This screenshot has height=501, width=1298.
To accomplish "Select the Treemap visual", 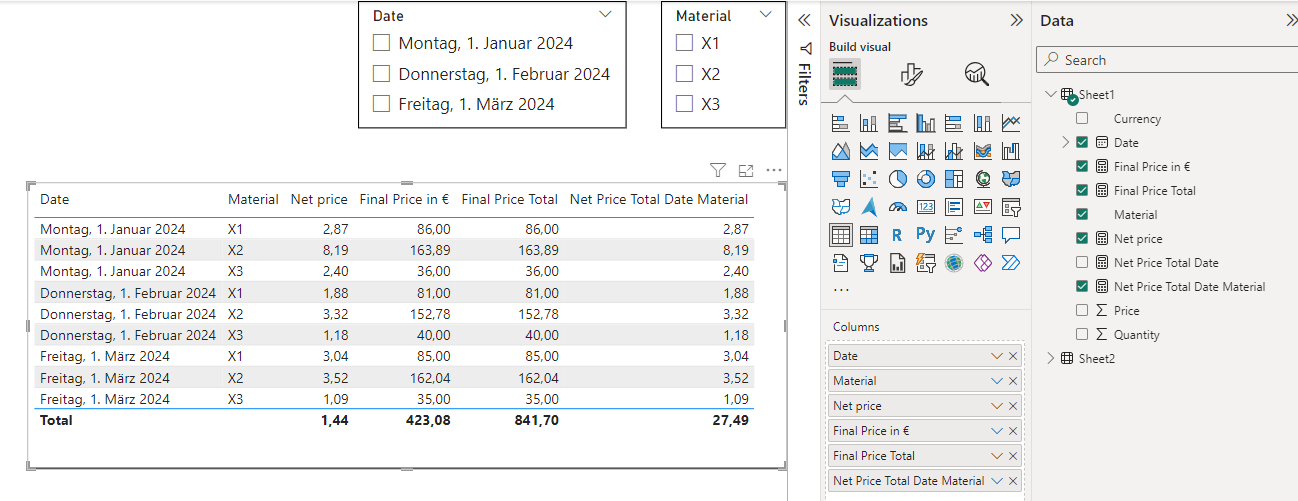I will click(x=954, y=179).
